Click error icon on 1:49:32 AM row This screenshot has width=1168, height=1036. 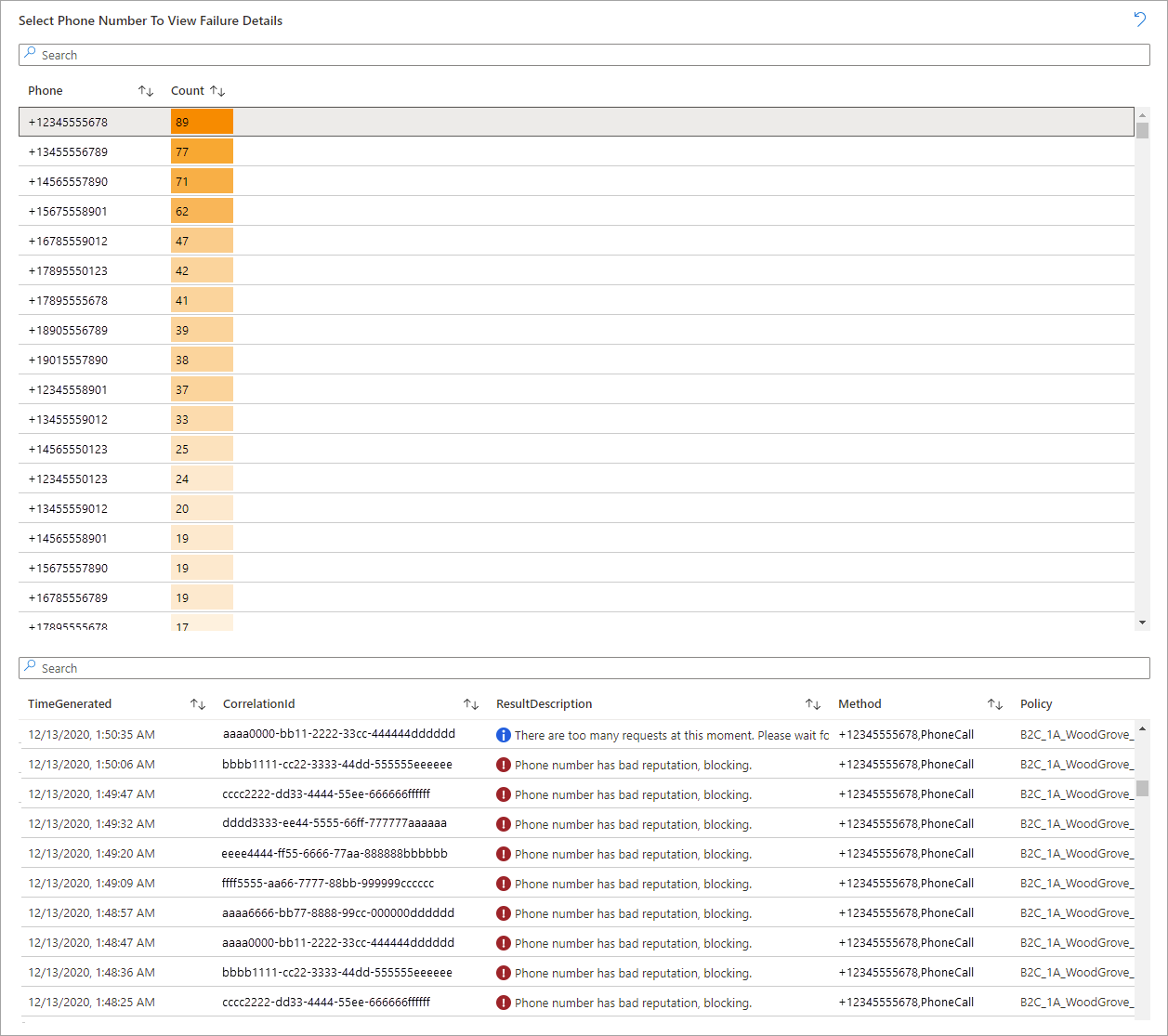tap(504, 824)
